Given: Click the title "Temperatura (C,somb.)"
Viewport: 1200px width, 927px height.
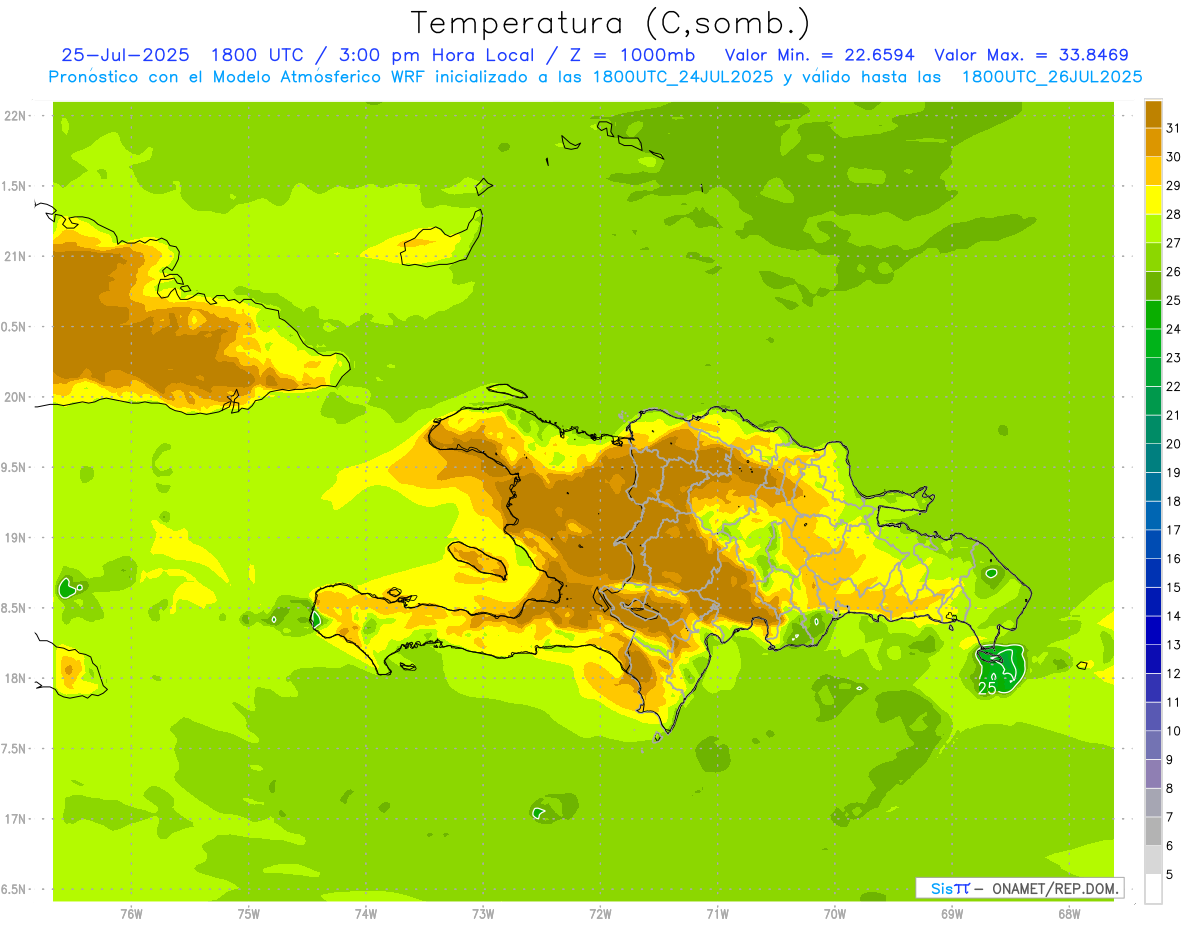Looking at the screenshot, I should 611,23.
